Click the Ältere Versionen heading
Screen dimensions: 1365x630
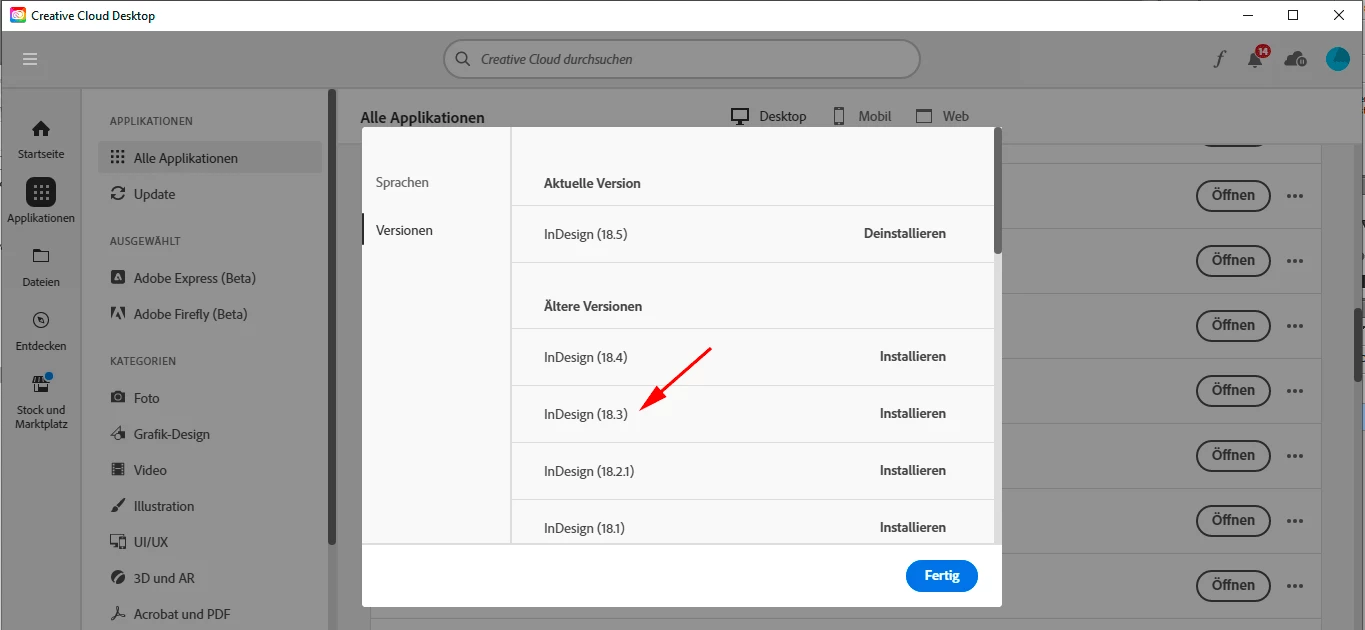[x=593, y=306]
